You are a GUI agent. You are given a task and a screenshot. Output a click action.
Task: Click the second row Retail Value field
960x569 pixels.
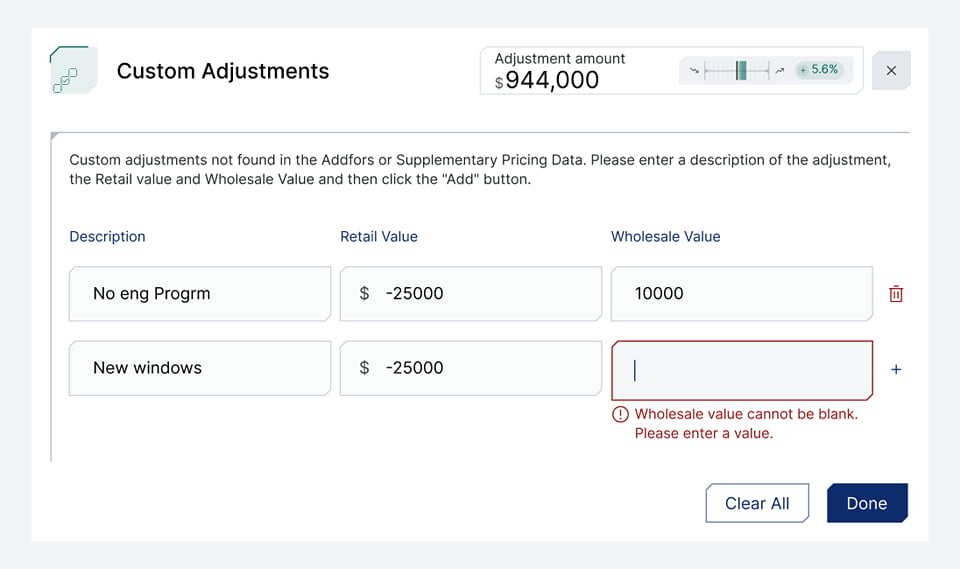pyautogui.click(x=470, y=368)
